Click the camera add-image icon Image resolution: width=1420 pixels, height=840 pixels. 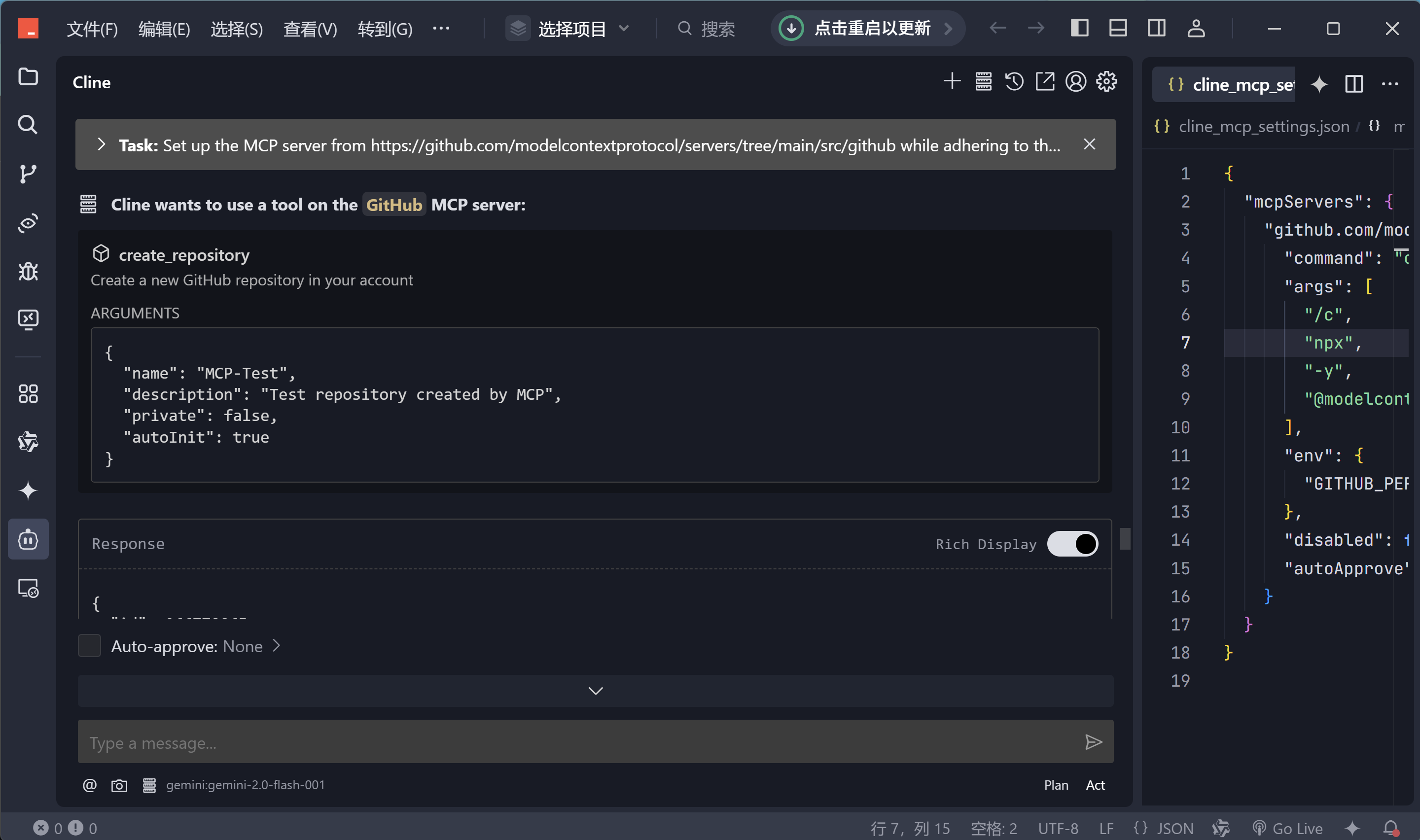point(119,785)
